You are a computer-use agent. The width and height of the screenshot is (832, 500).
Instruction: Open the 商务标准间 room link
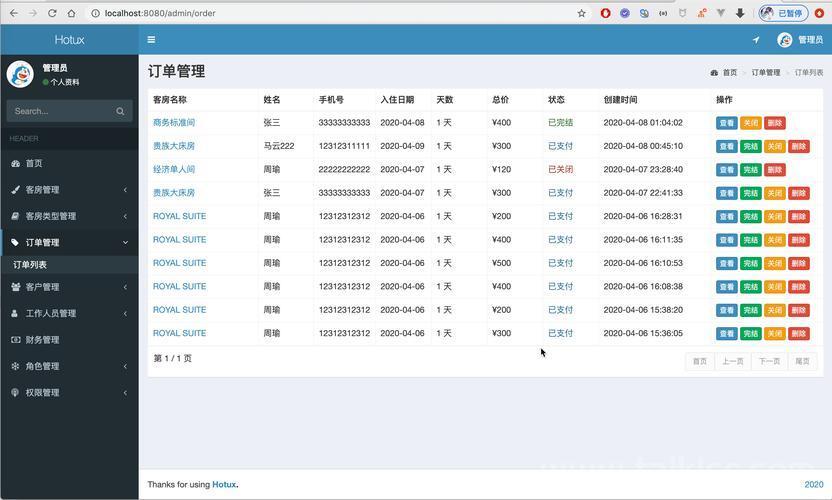coord(174,123)
